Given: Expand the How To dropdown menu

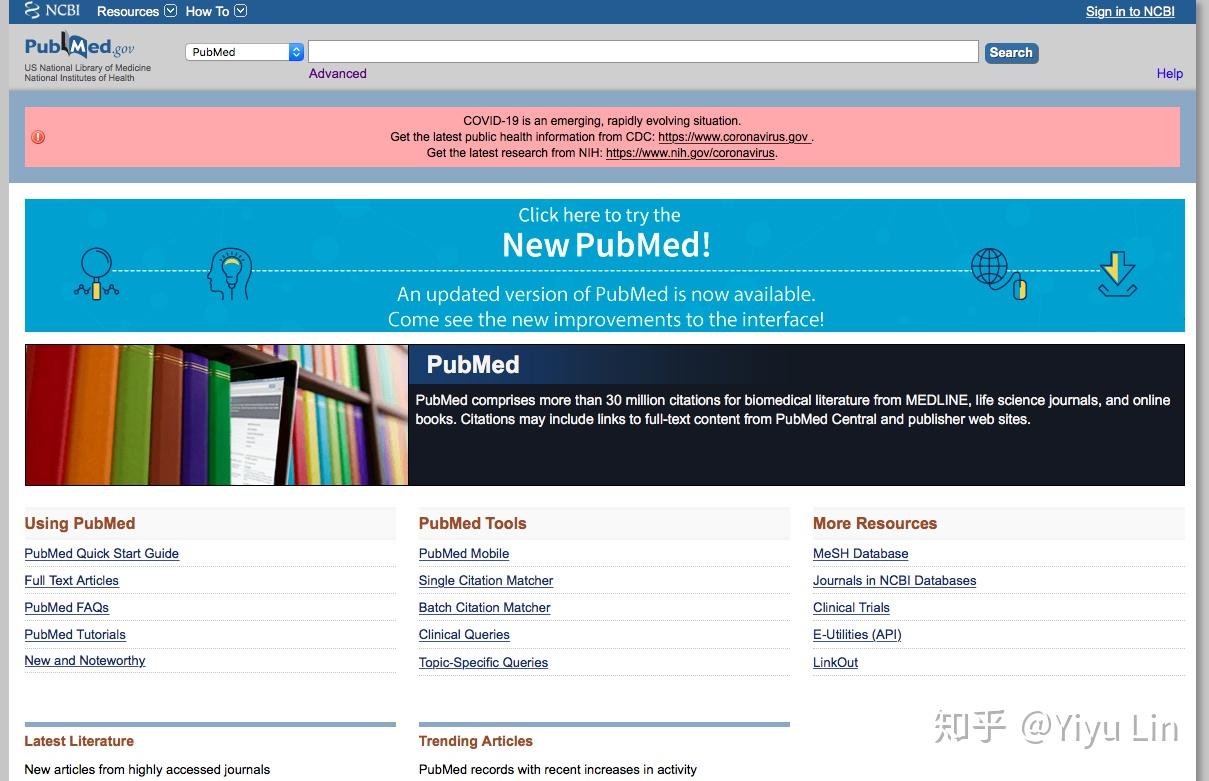Looking at the screenshot, I should click(x=216, y=11).
